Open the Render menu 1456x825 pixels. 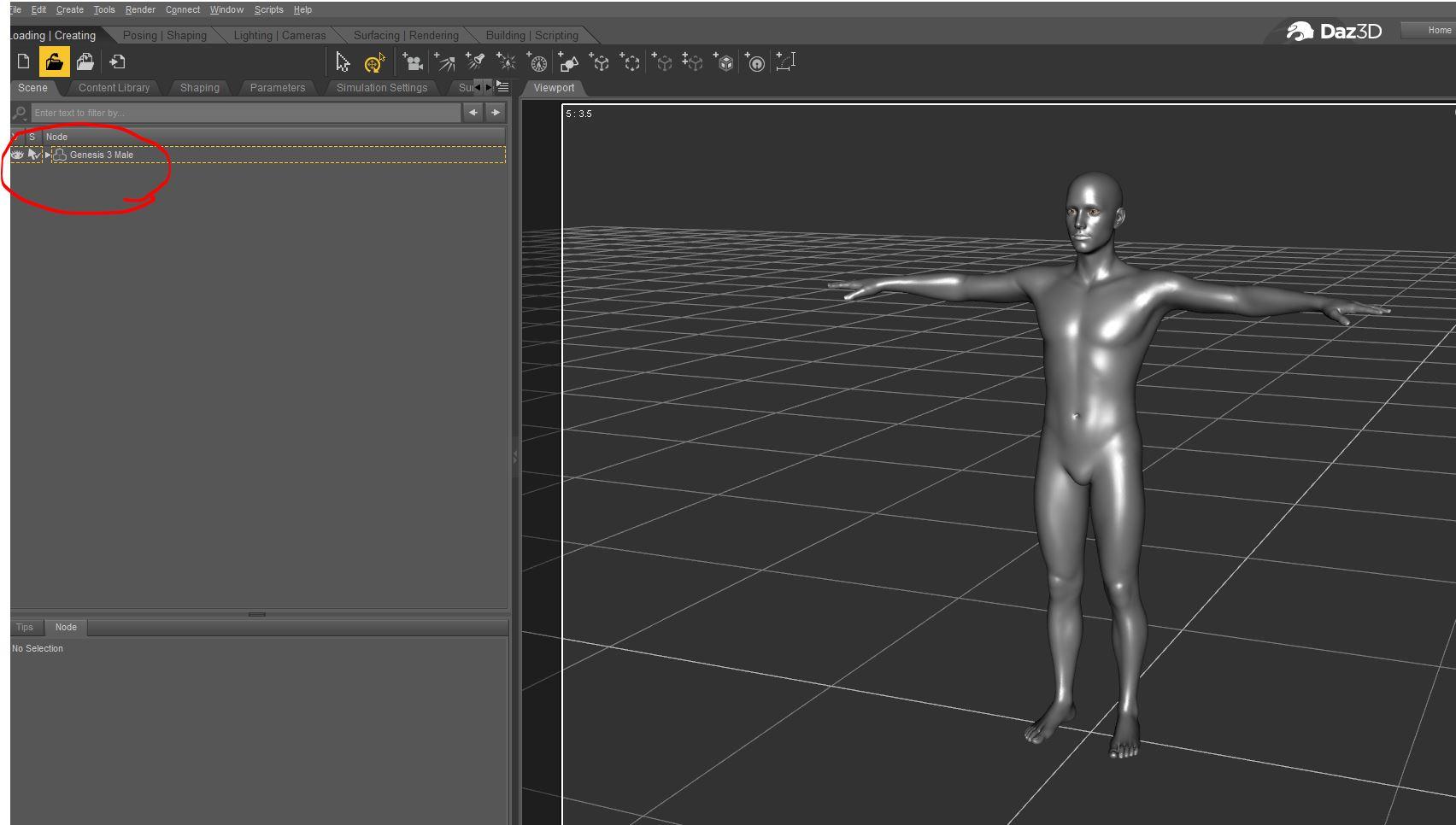(x=139, y=9)
